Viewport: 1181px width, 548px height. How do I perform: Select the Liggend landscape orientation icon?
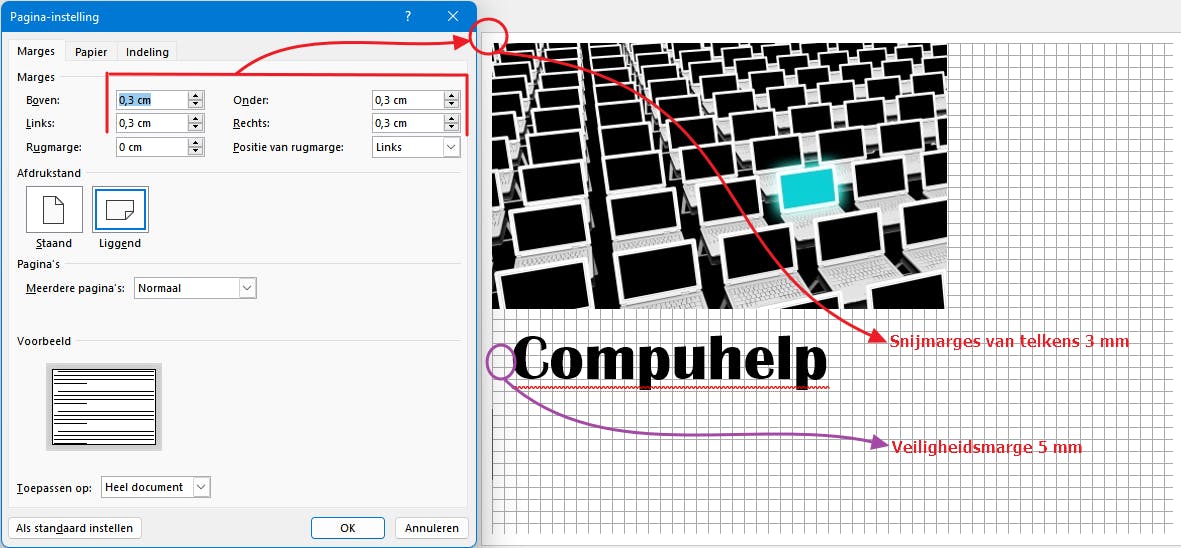pyautogui.click(x=121, y=209)
